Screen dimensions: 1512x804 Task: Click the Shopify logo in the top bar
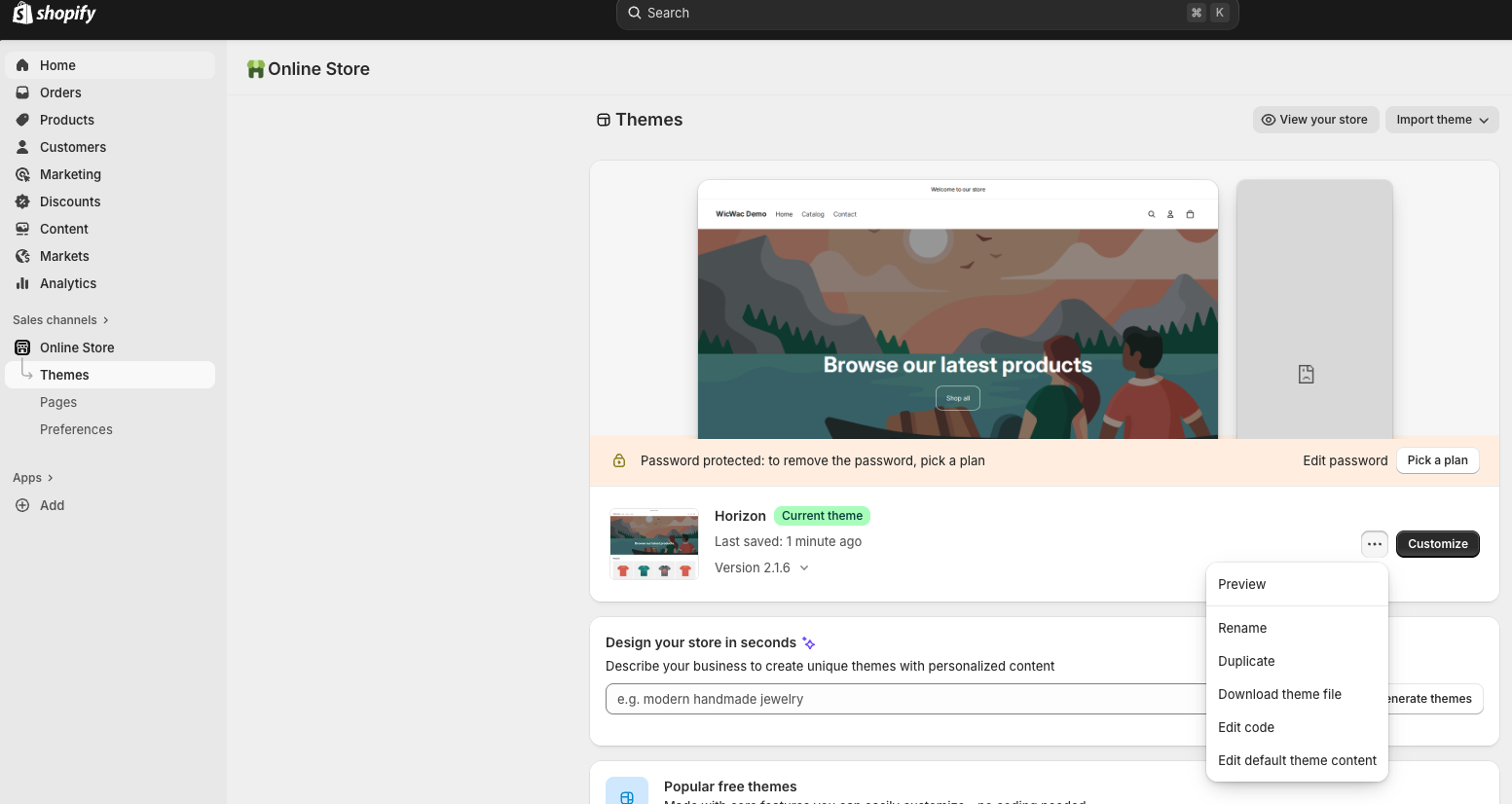(x=55, y=13)
